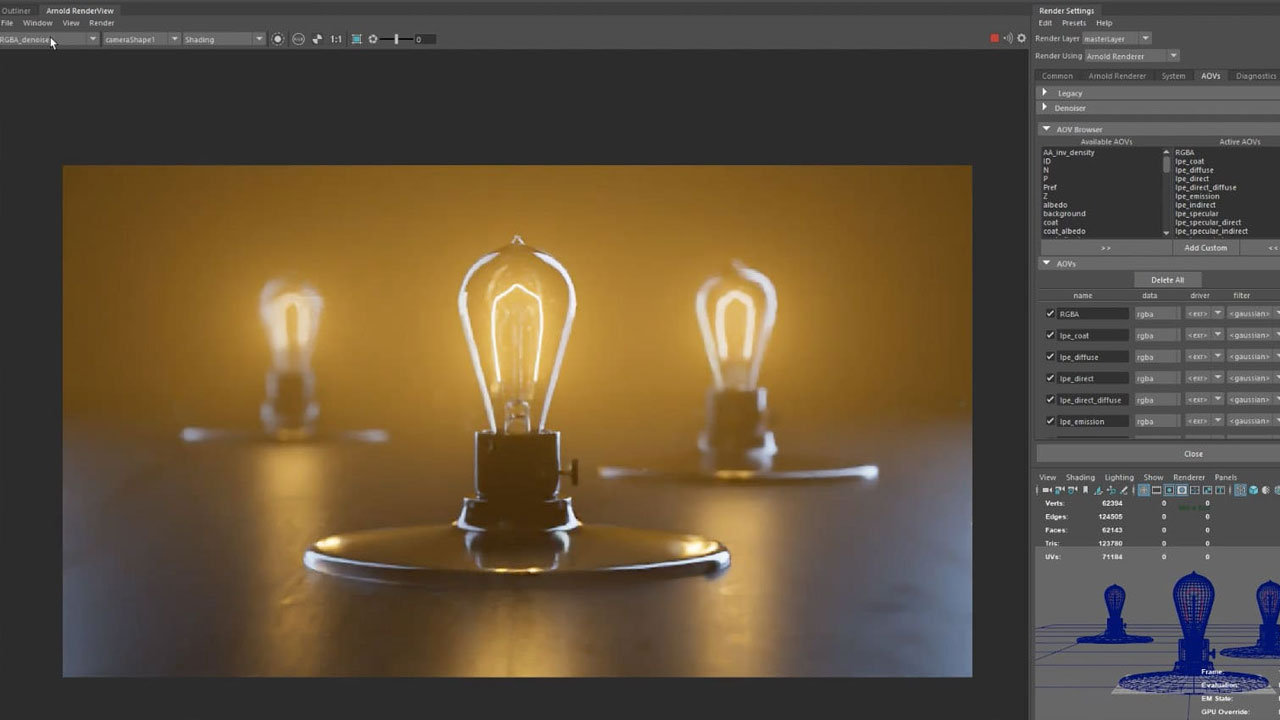Toggle the lpe_emission AOV checkbox
This screenshot has height=720, width=1280.
[x=1050, y=421]
